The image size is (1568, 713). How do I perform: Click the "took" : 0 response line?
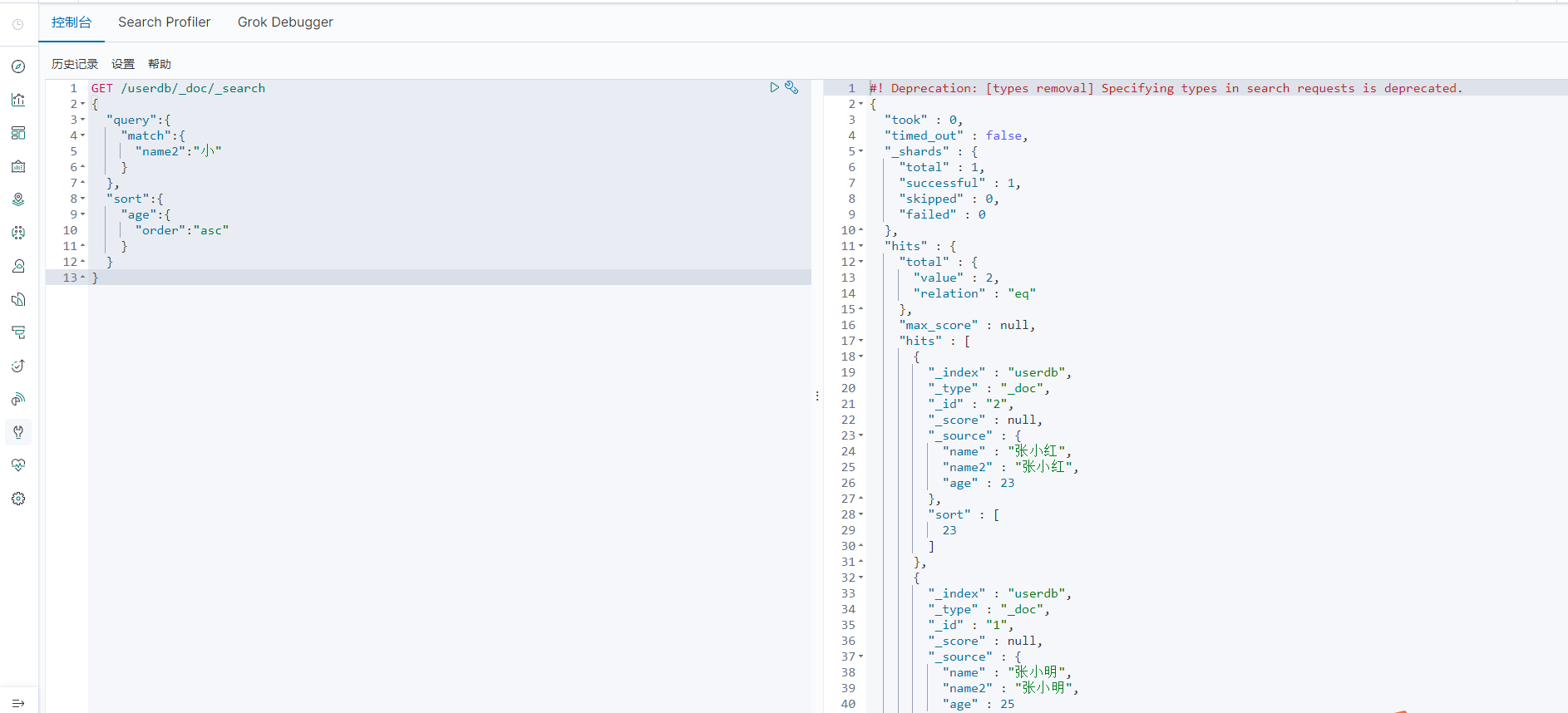[923, 120]
